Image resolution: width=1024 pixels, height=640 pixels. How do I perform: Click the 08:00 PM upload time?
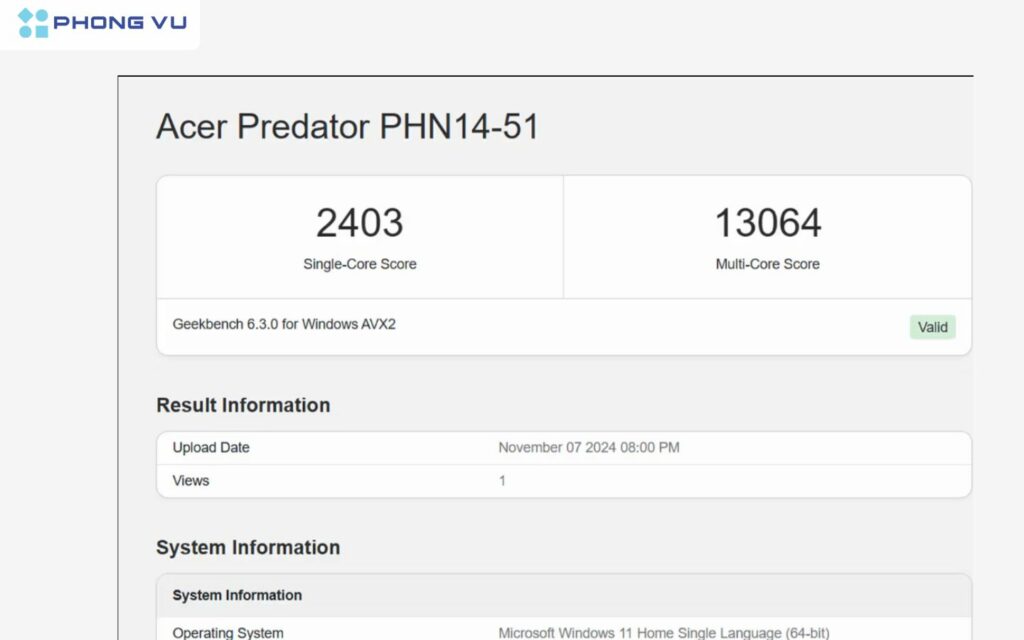649,448
